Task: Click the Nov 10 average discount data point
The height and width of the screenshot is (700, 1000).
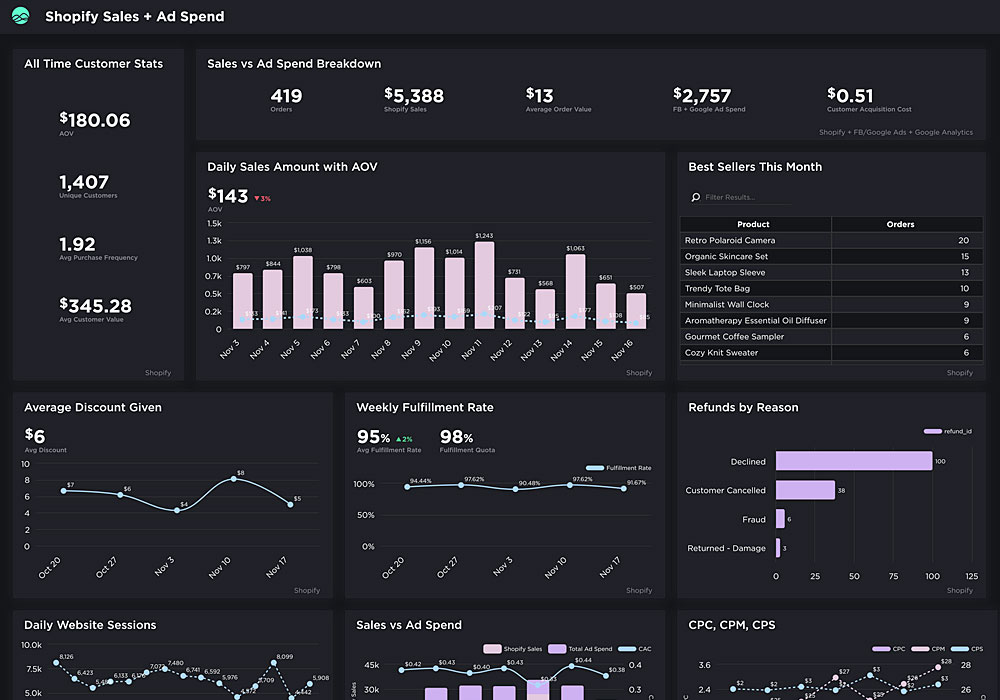Action: pyautogui.click(x=234, y=479)
